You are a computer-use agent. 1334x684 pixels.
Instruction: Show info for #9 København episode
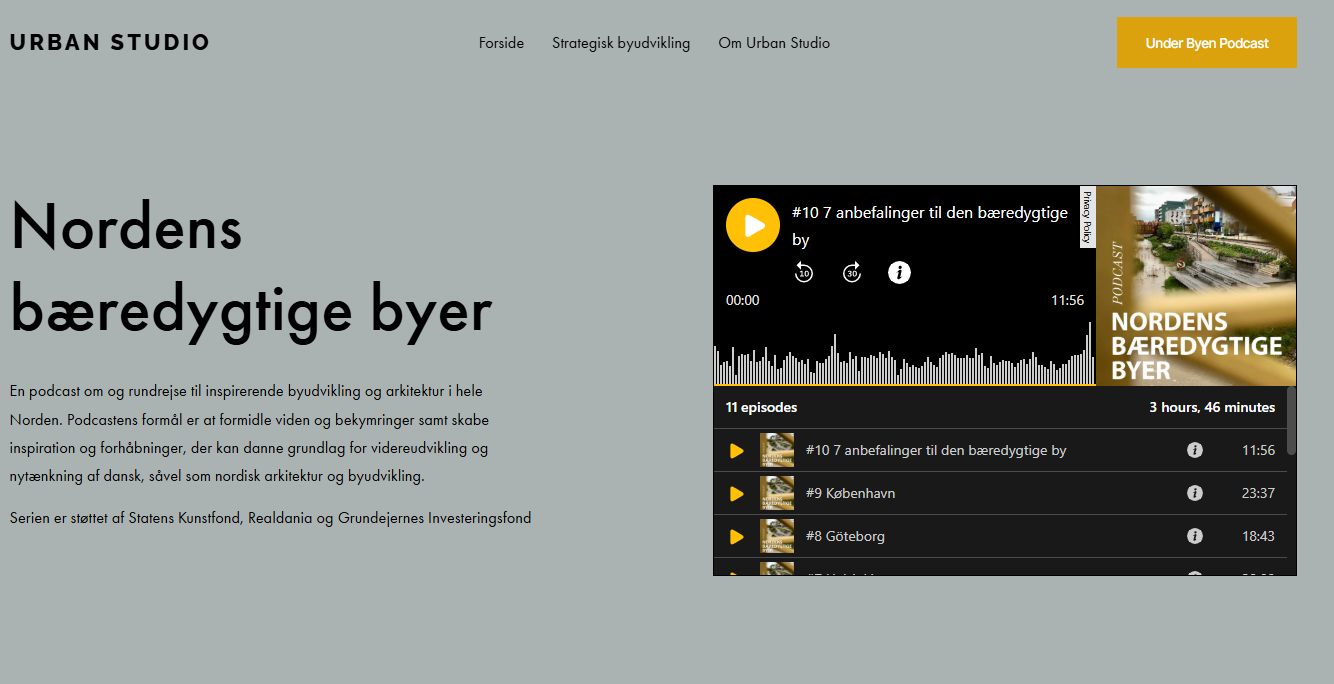coord(1194,494)
